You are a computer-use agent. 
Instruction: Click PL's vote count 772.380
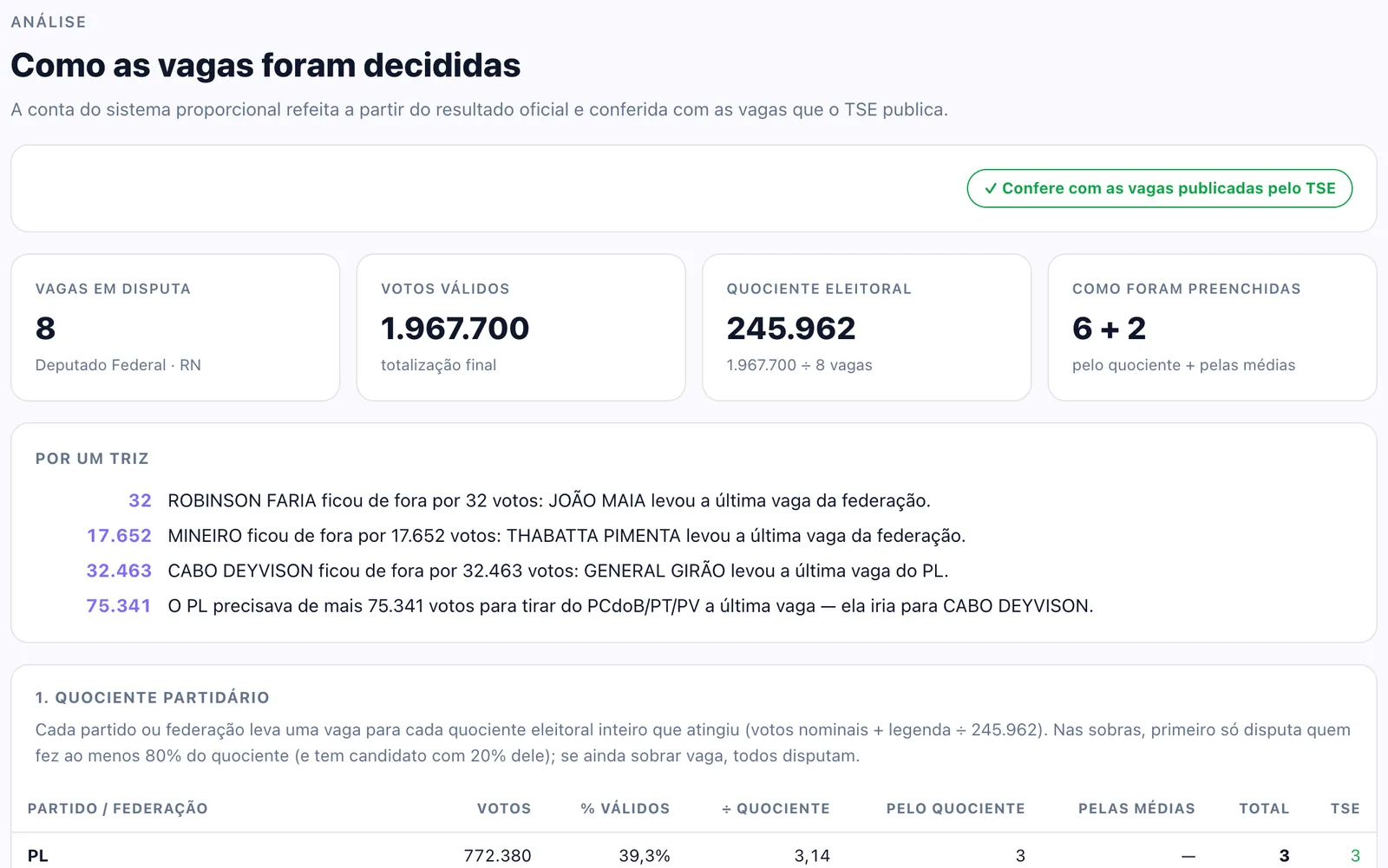[x=497, y=856]
